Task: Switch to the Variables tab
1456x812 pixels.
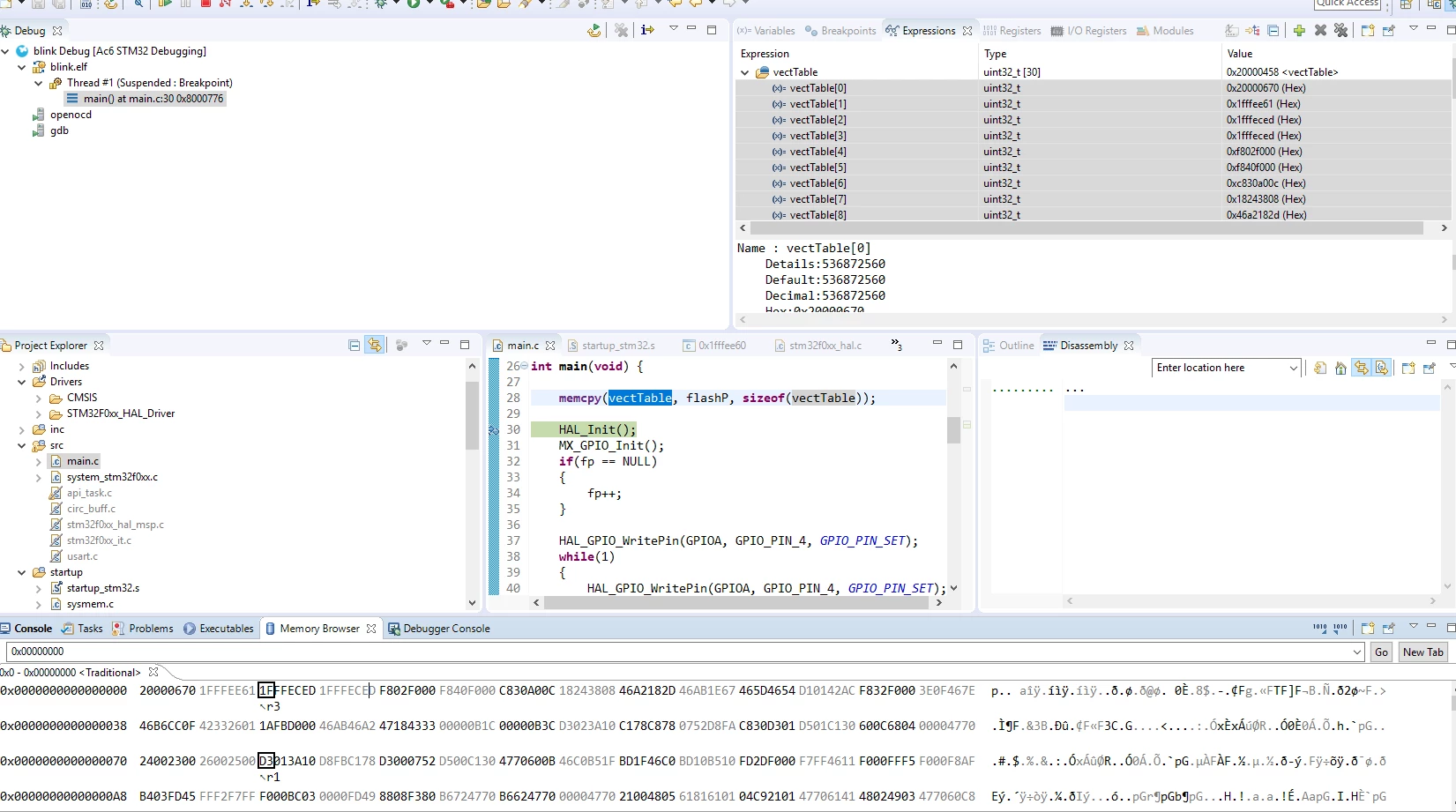Action: [766, 30]
